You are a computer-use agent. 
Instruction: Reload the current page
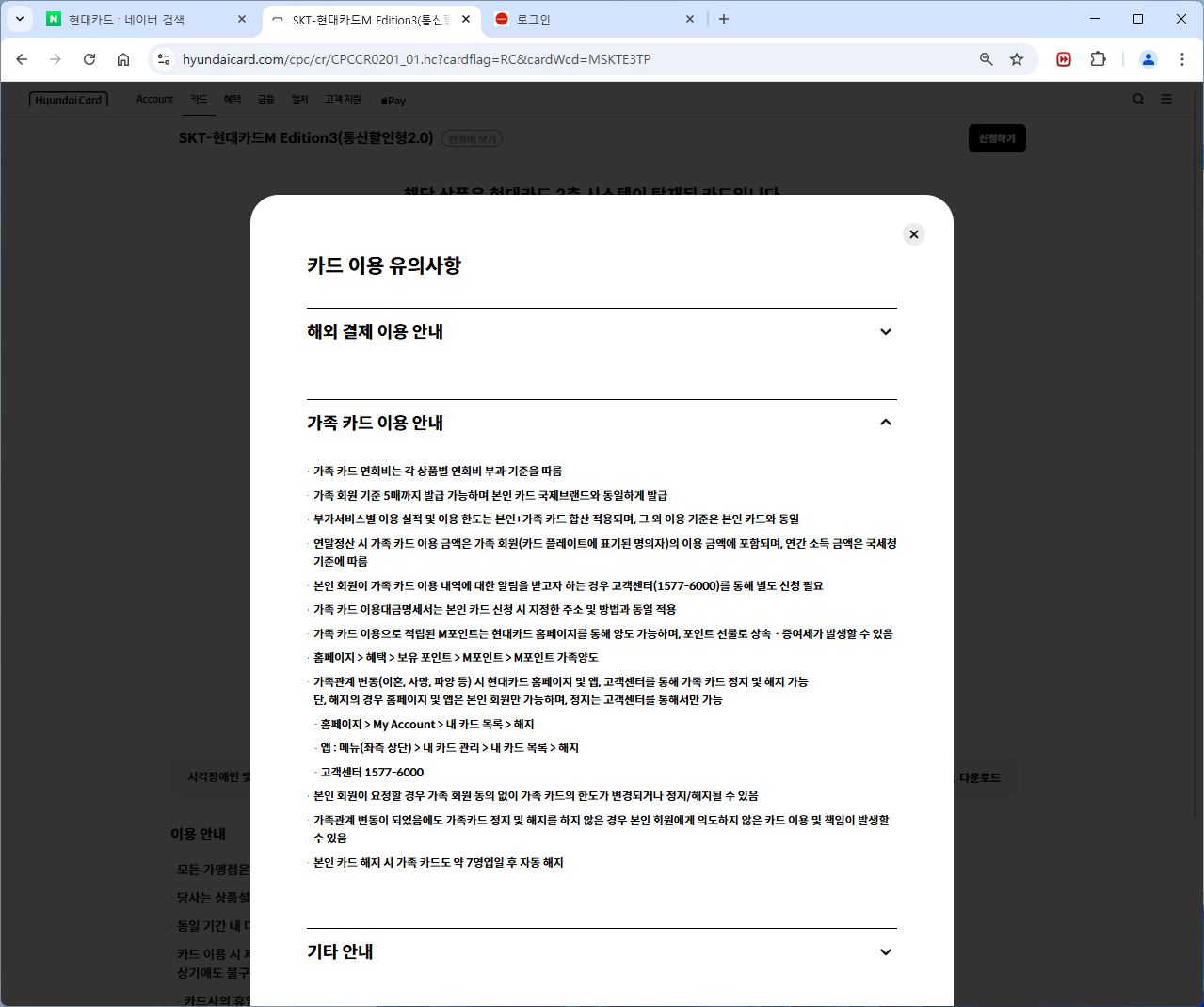point(89,59)
